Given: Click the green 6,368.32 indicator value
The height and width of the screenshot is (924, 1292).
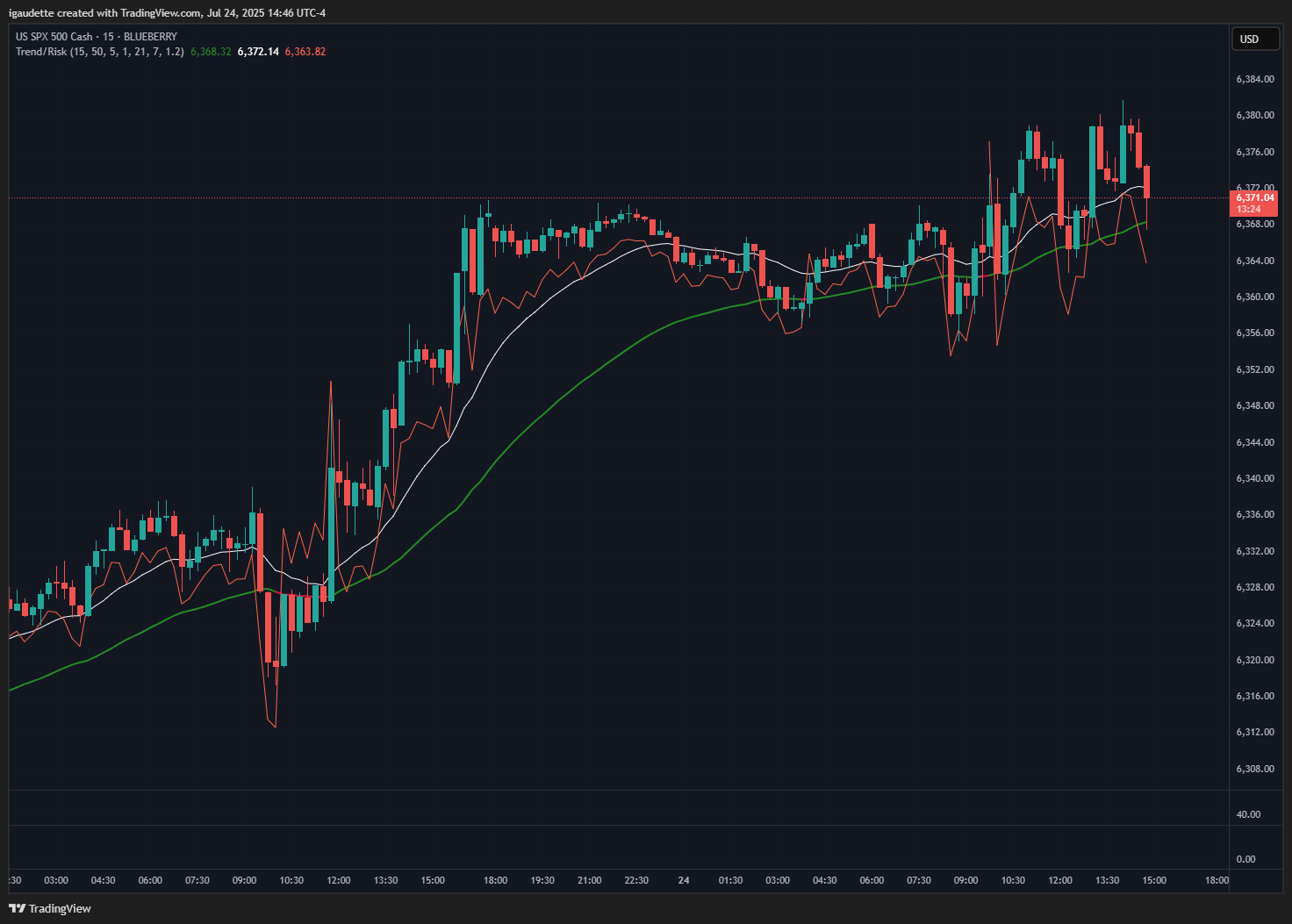Looking at the screenshot, I should pos(211,52).
